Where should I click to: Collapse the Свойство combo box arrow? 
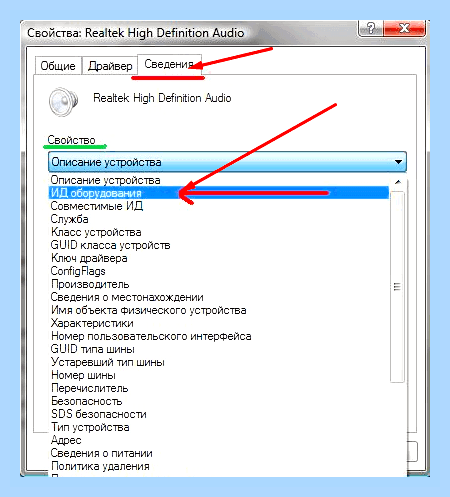click(398, 162)
